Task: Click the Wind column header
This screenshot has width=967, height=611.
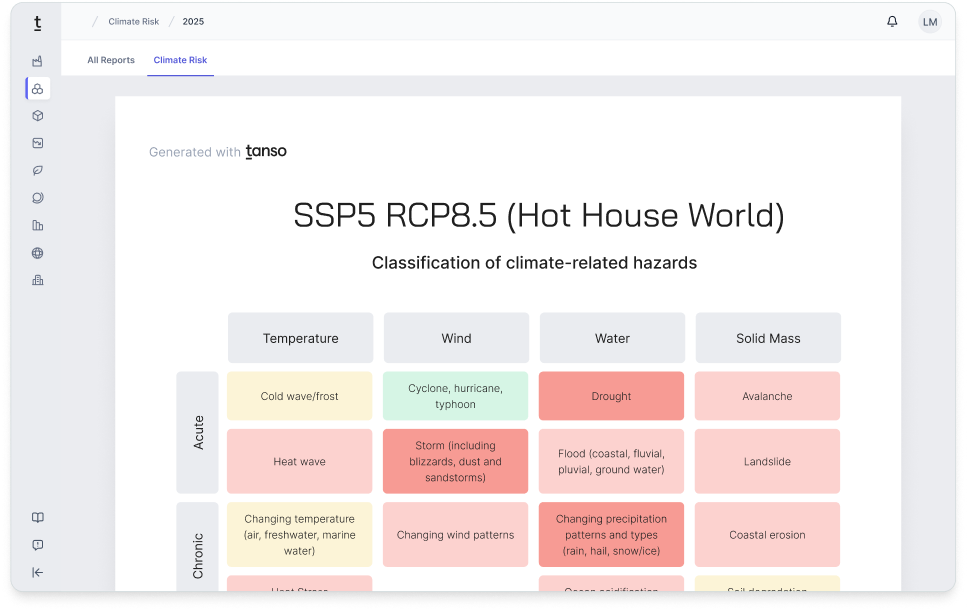Action: (456, 338)
